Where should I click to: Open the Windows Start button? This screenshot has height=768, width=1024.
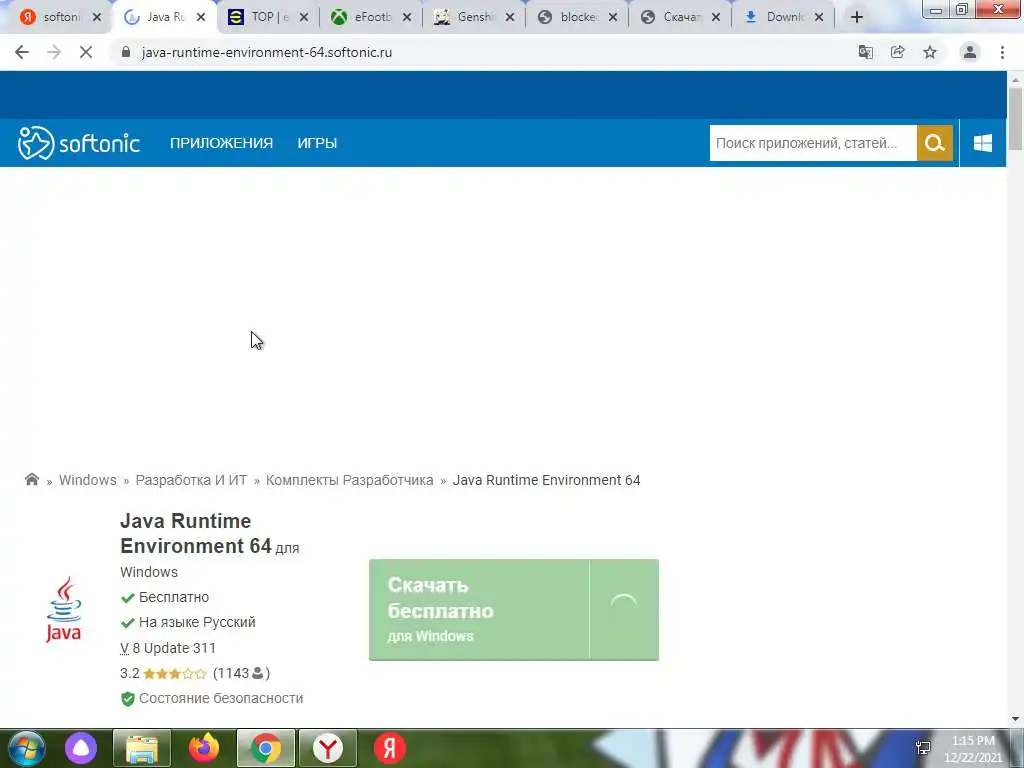[27, 748]
